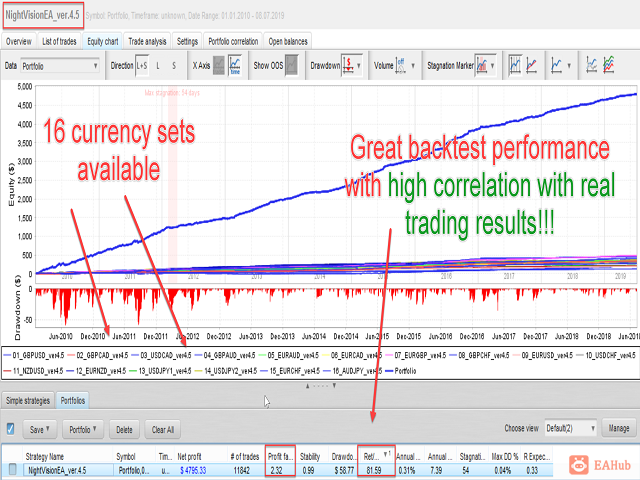Click the faded equity chart icon
The height and width of the screenshot is (480, 640).
(x=591, y=65)
